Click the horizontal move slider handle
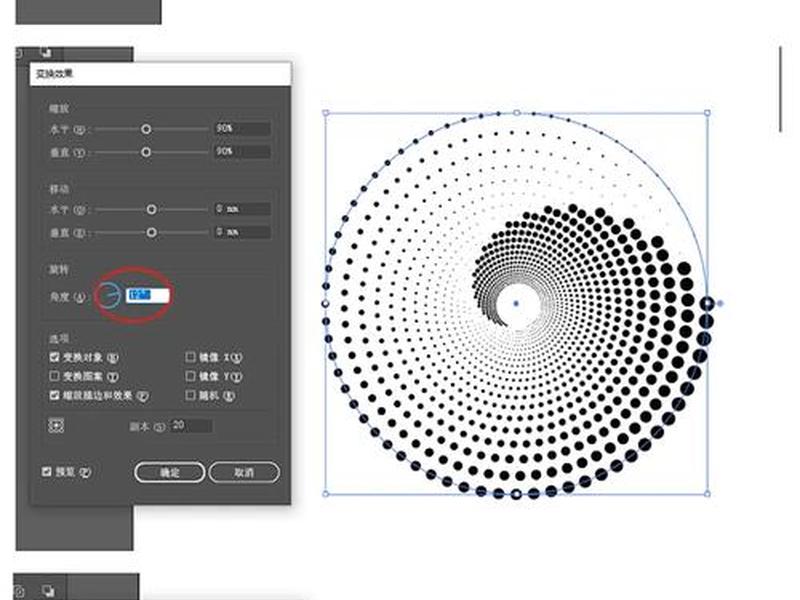This screenshot has width=800, height=600. [151, 209]
